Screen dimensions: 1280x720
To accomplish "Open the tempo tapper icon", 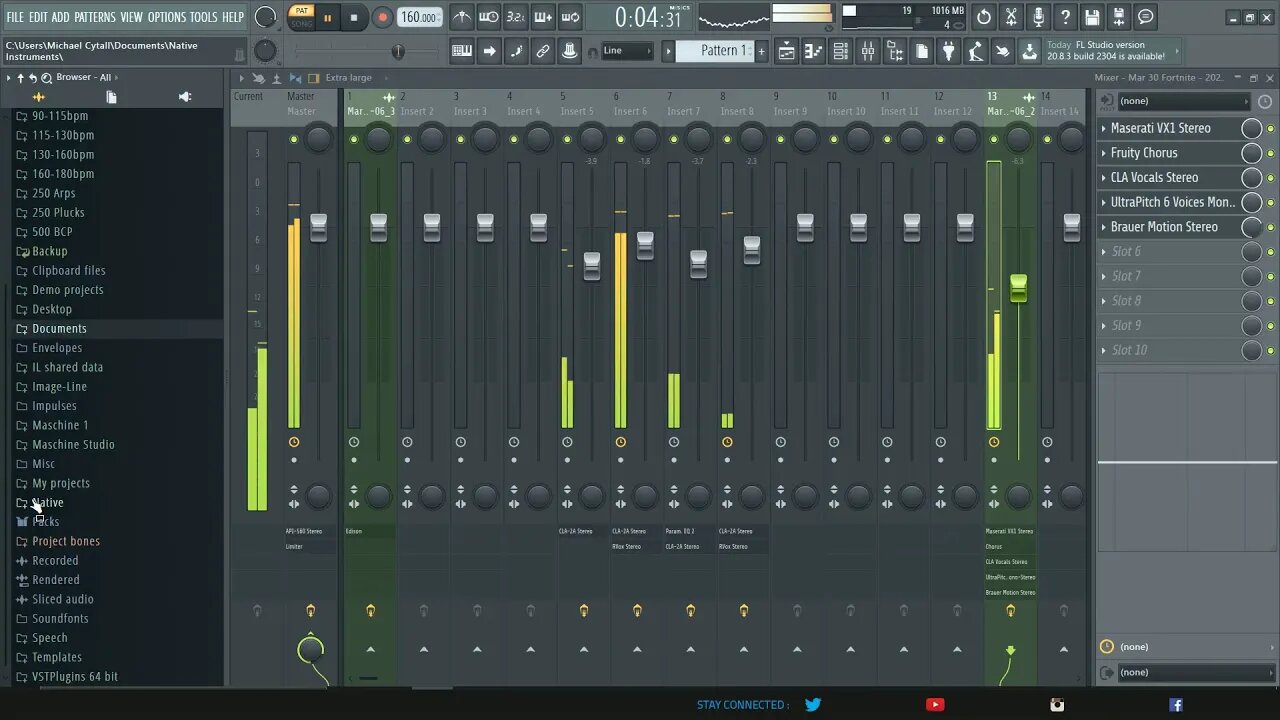I will pos(976,51).
